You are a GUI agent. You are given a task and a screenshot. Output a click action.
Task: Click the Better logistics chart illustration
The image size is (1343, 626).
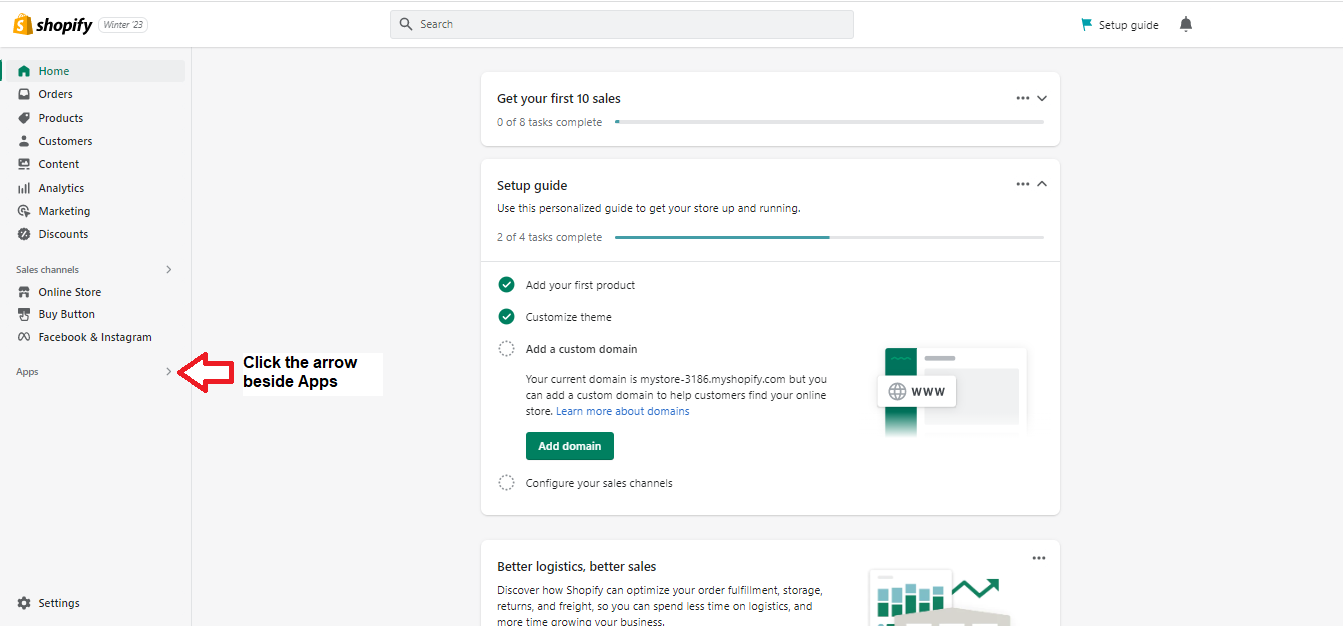[x=940, y=598]
